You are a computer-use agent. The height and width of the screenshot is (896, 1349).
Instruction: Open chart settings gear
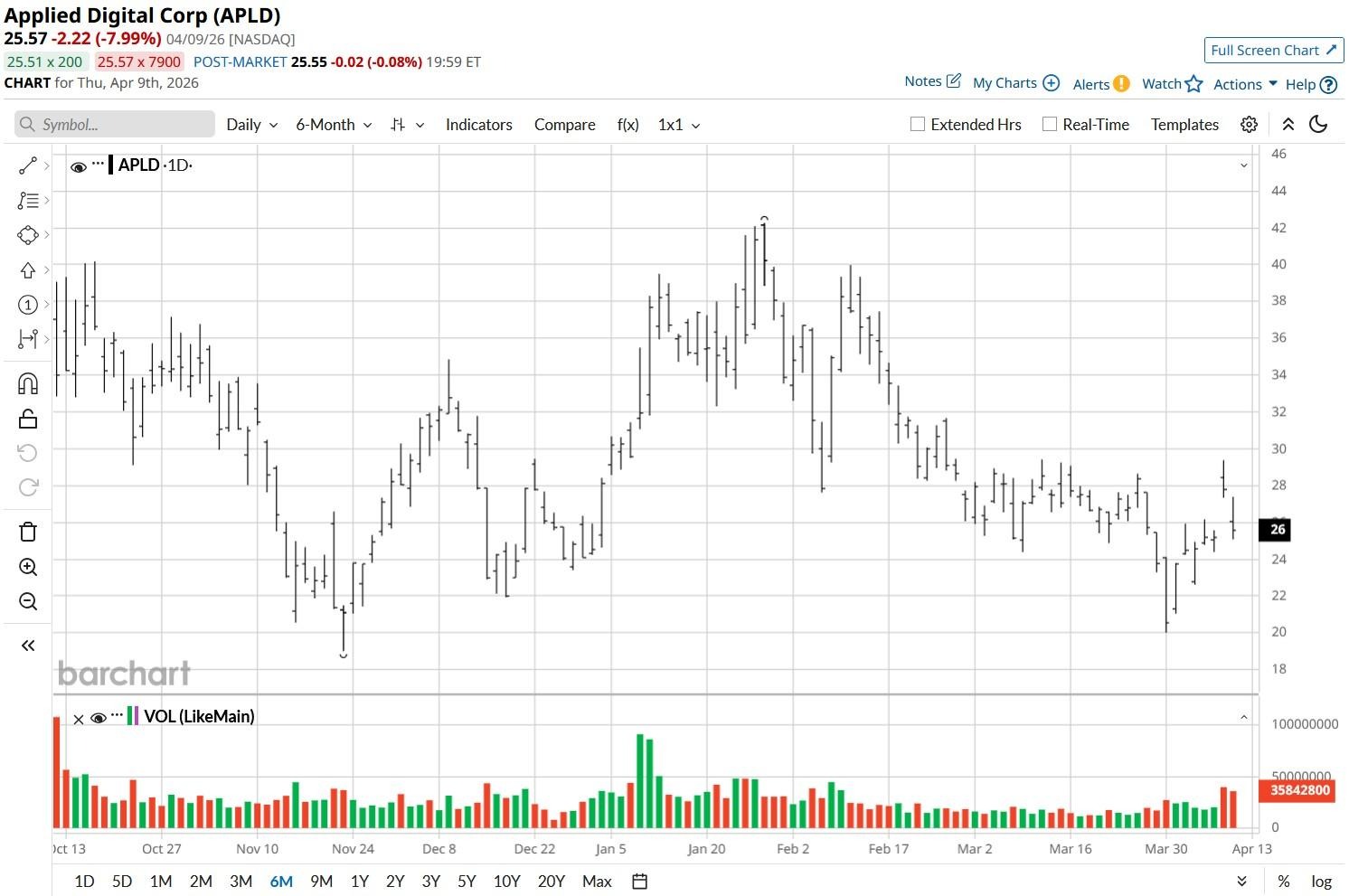click(1249, 125)
